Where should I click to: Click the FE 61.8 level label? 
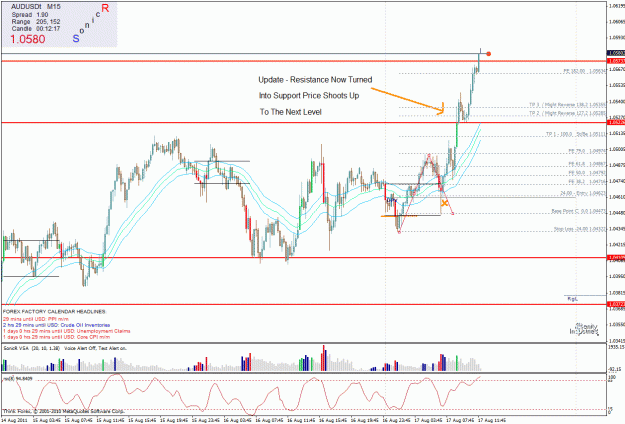[x=587, y=164]
